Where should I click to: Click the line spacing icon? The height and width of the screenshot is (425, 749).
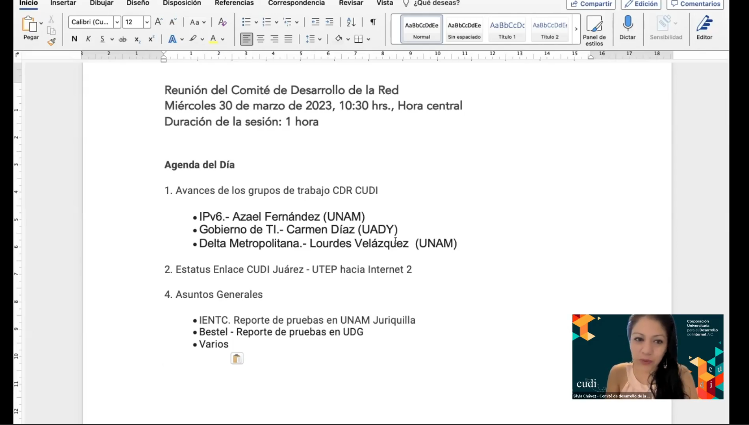coord(310,39)
